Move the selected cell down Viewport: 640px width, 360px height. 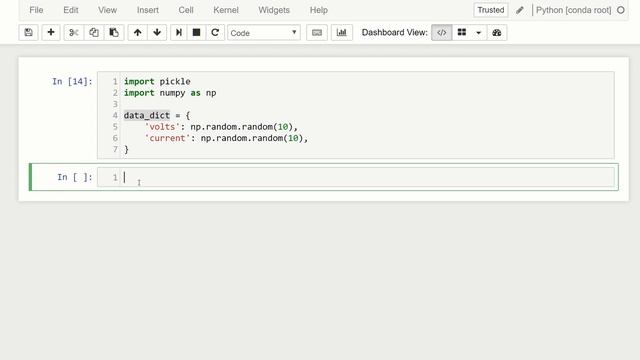tap(157, 33)
